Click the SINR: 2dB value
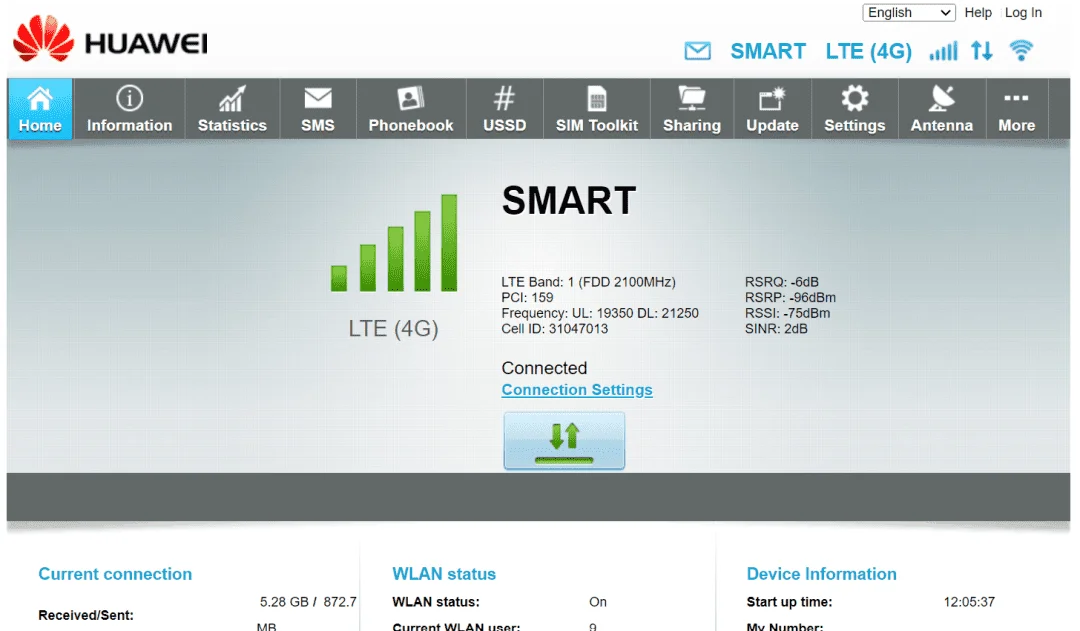 click(776, 329)
